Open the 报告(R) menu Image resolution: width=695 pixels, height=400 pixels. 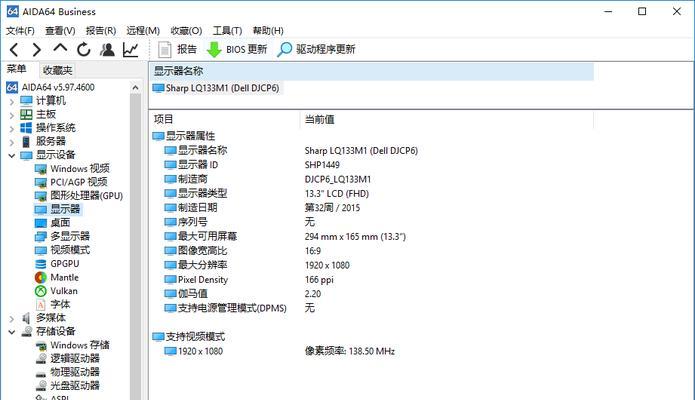[x=101, y=31]
